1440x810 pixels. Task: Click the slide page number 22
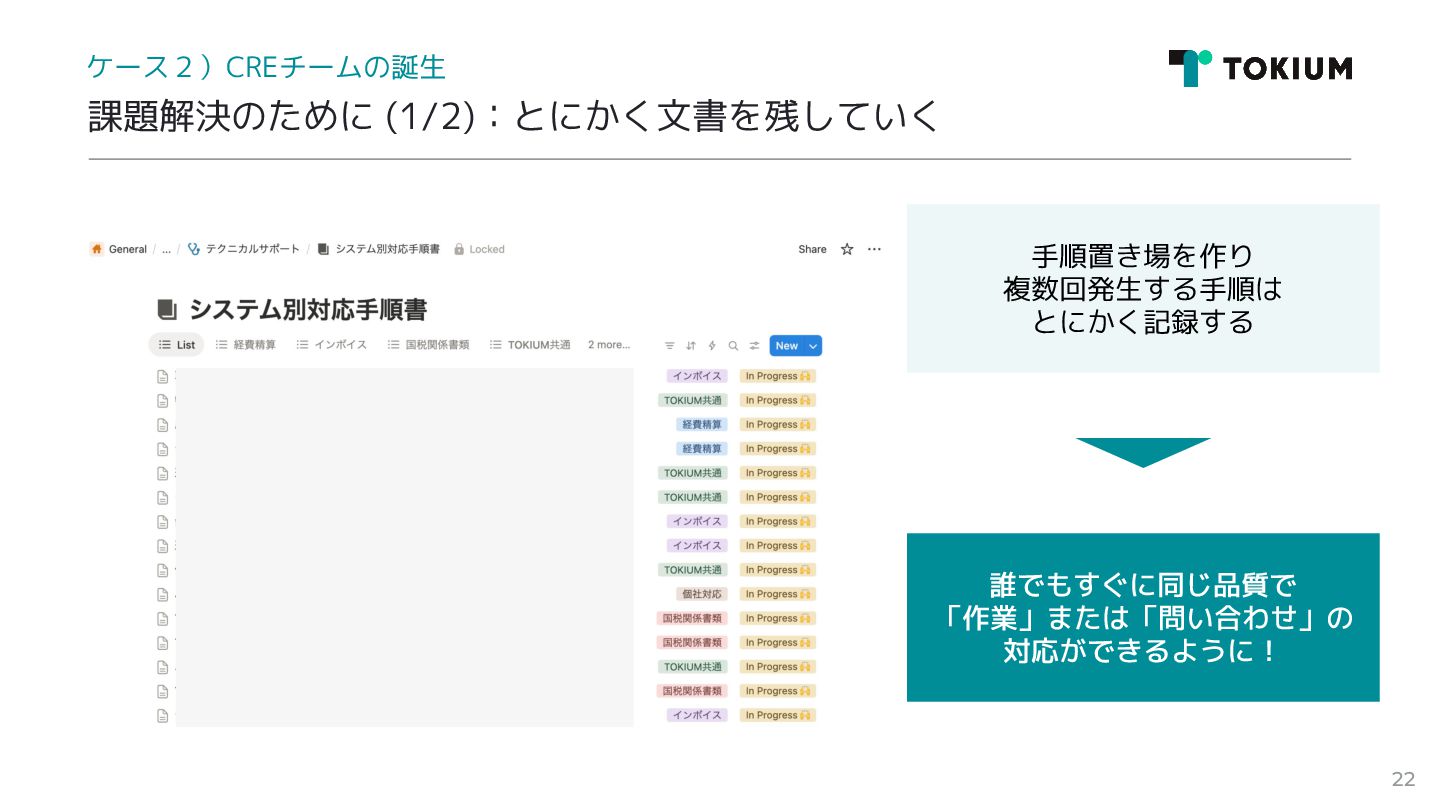click(x=1403, y=780)
